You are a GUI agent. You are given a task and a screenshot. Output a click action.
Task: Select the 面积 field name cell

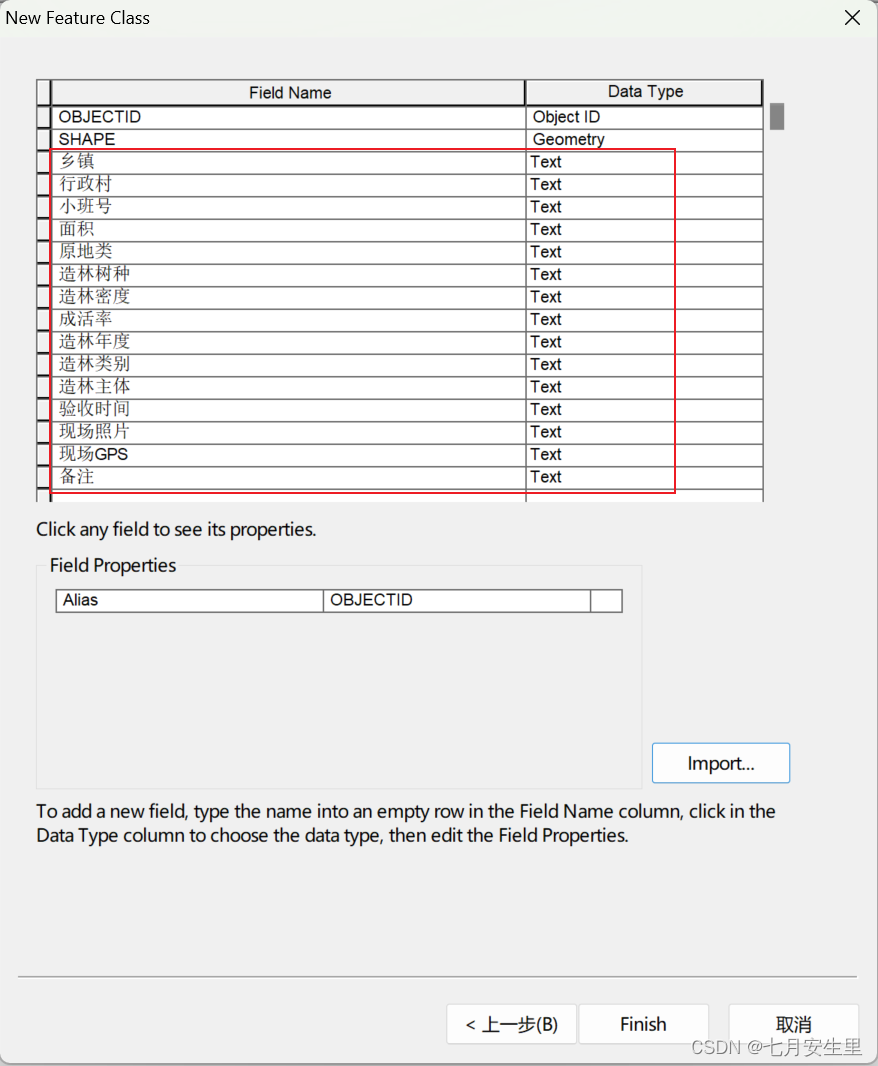tap(288, 229)
